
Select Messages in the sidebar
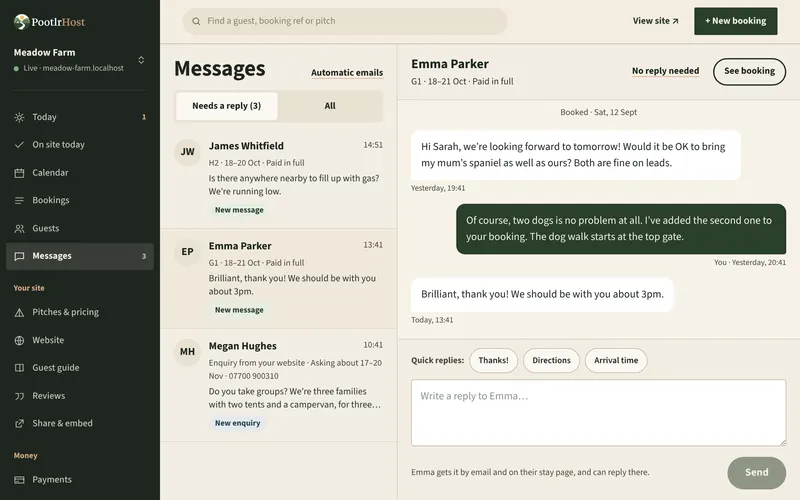(80, 256)
